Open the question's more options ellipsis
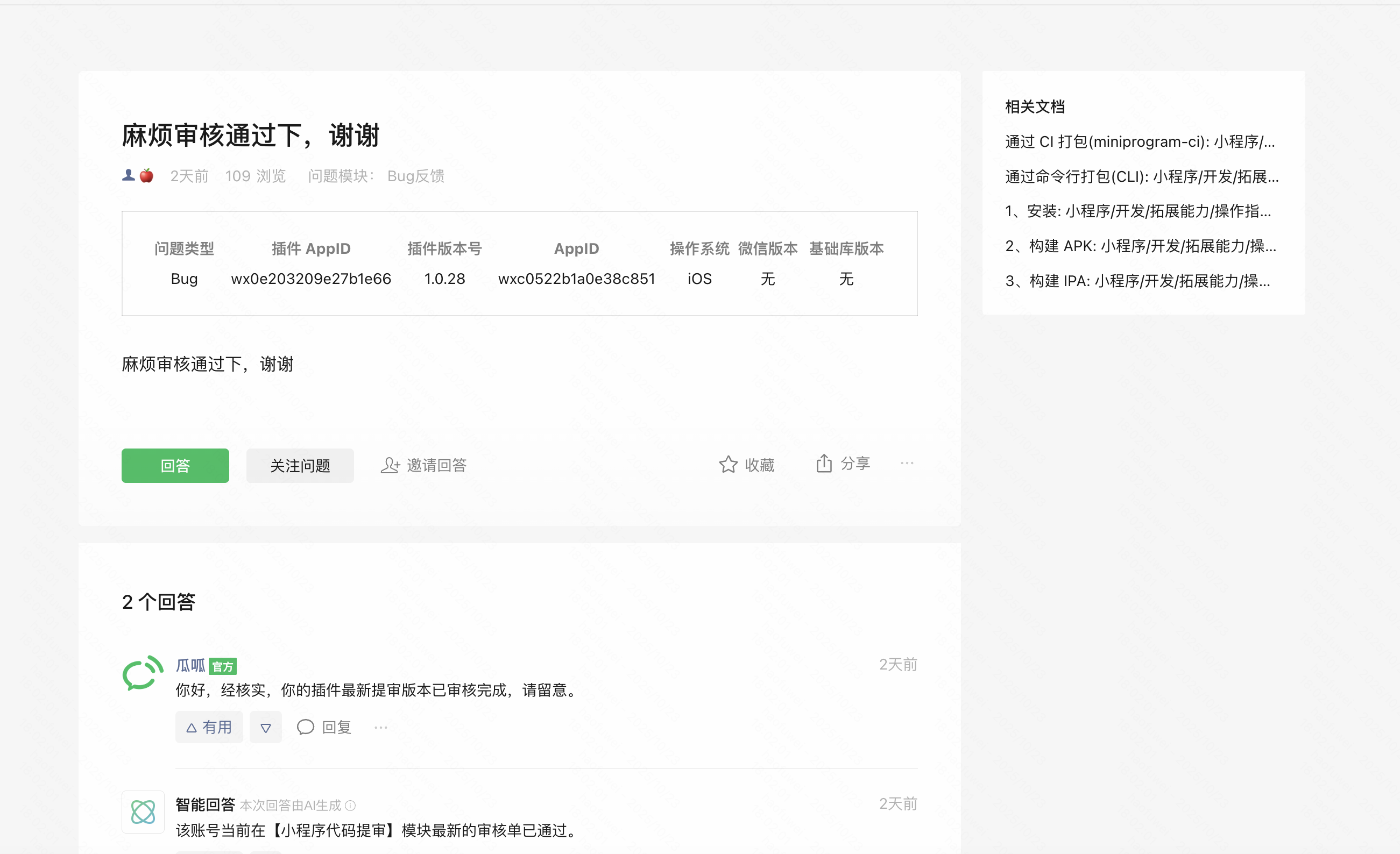1400x854 pixels. coord(907,464)
